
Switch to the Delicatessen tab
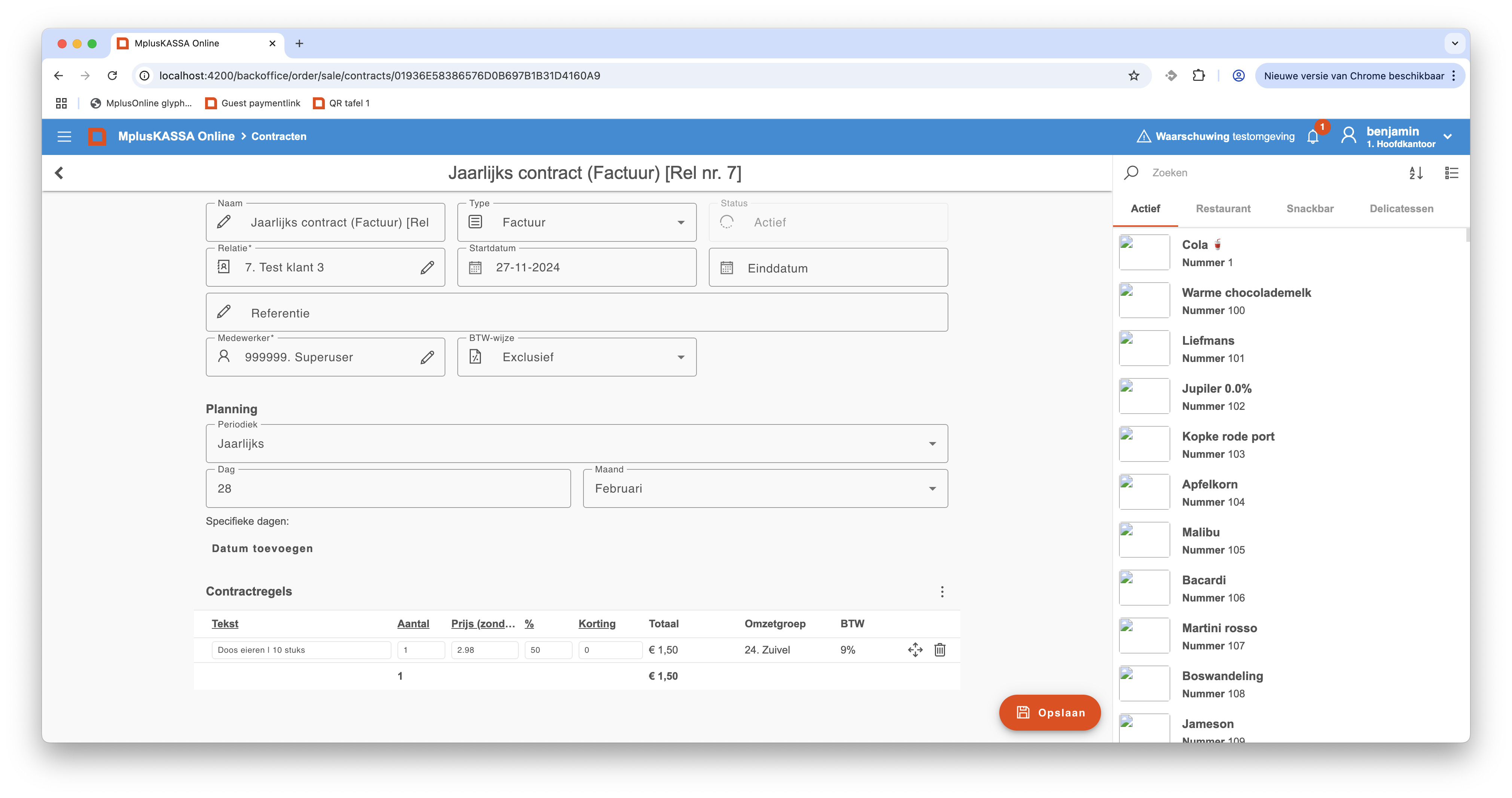coord(1401,208)
